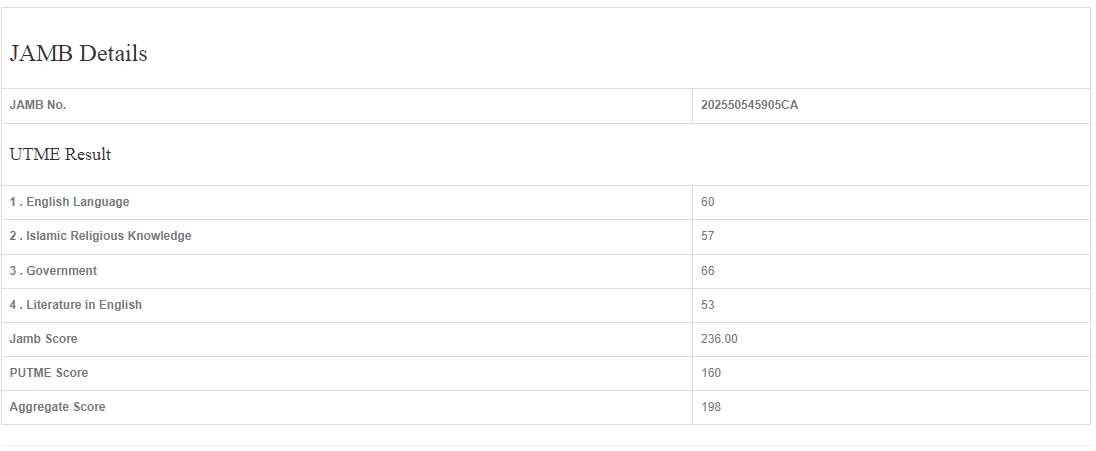This screenshot has height=451, width=1096.
Task: Click the Government score 66
Action: click(708, 271)
